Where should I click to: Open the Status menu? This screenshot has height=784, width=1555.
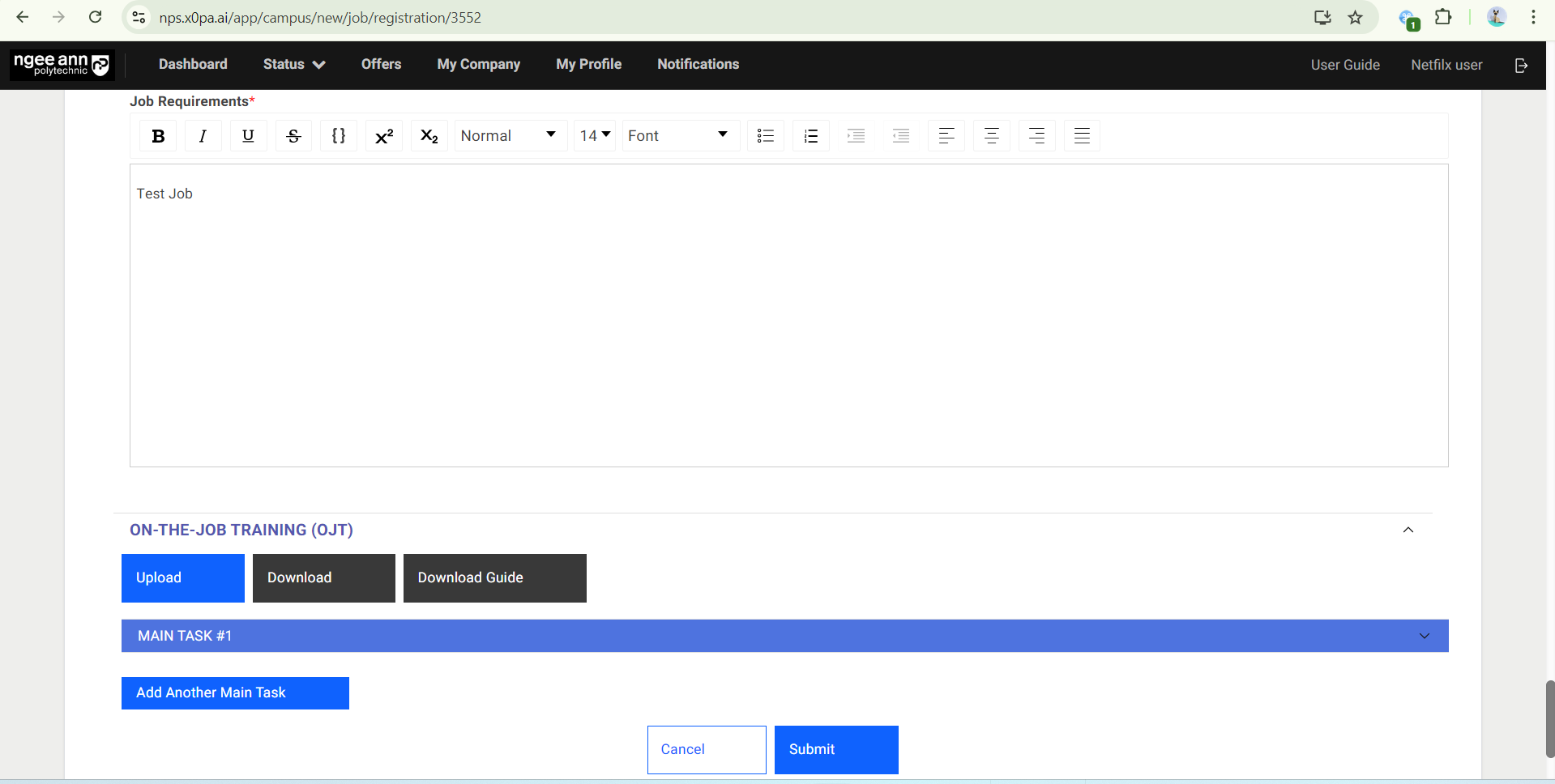[x=293, y=65]
